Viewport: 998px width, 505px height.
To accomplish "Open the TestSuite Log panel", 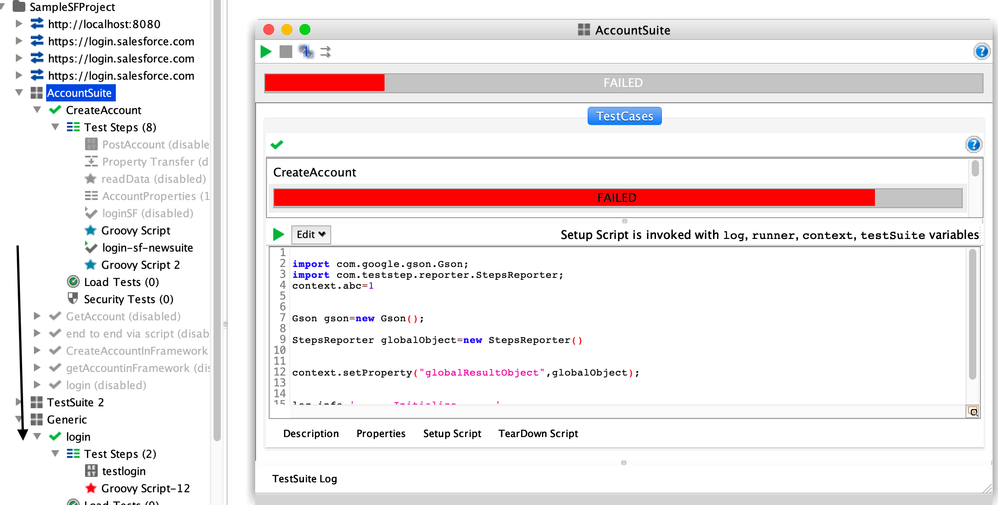I will pyautogui.click(x=304, y=479).
